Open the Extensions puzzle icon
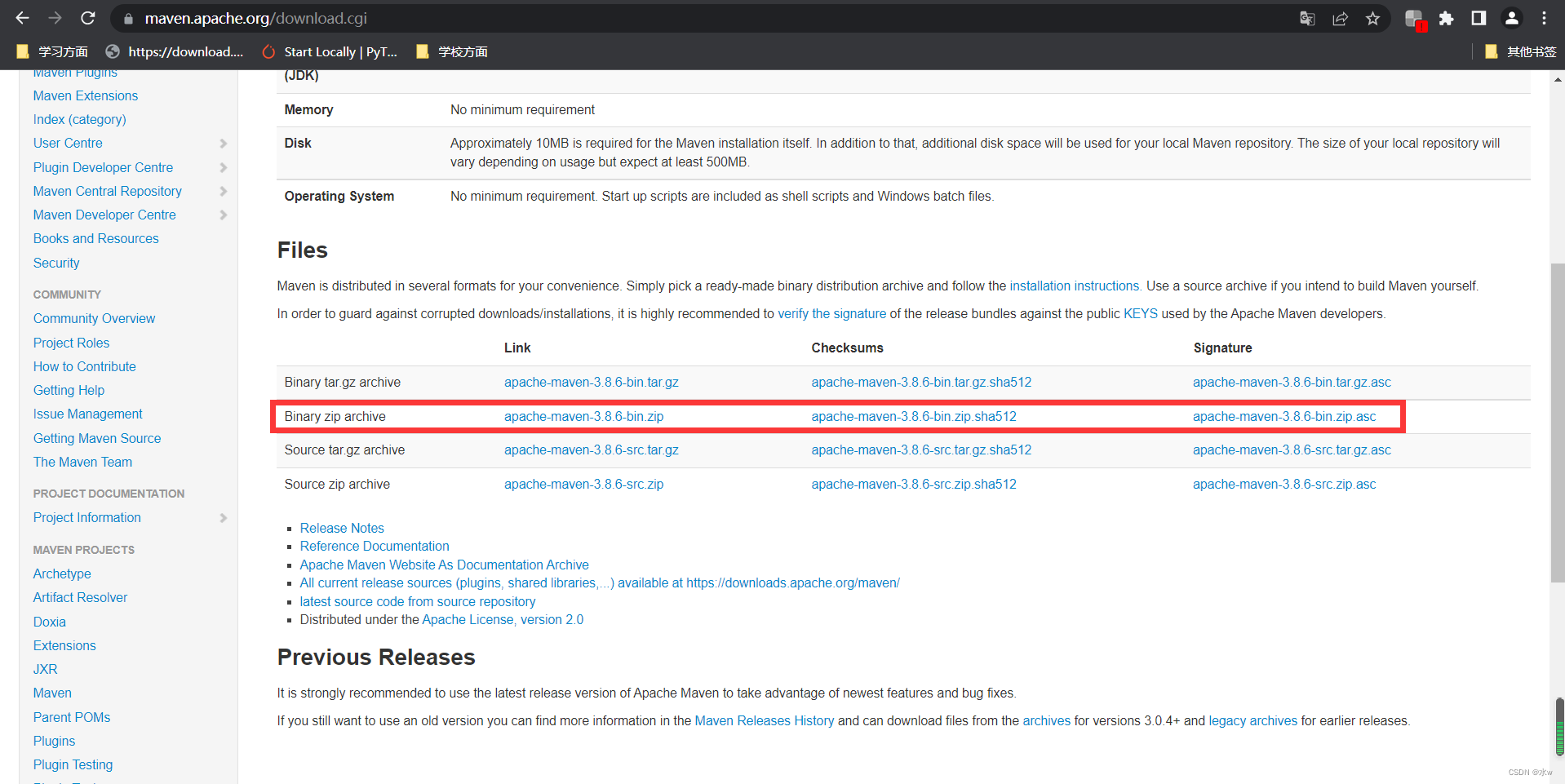Viewport: 1565px width, 784px height. click(1446, 18)
